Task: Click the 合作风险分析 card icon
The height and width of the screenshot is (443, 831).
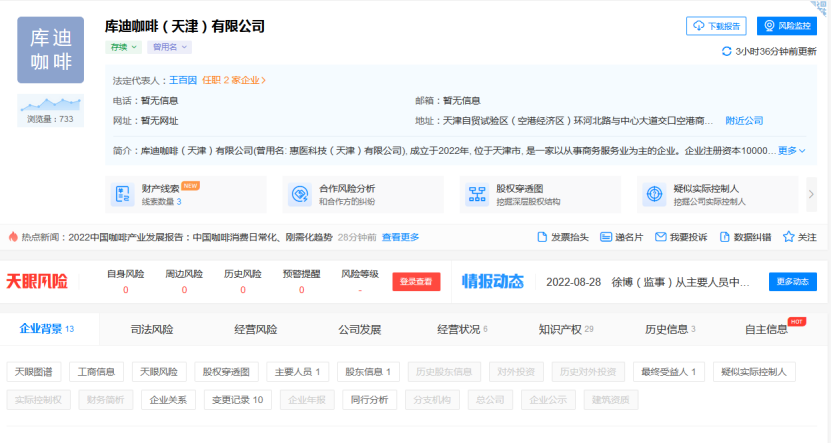Action: [x=300, y=194]
